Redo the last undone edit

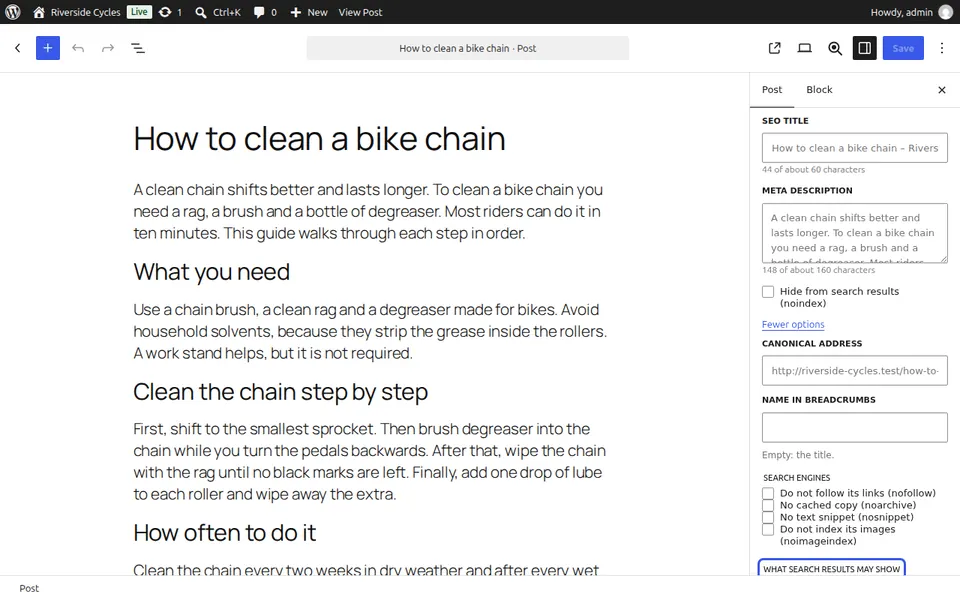tap(108, 48)
